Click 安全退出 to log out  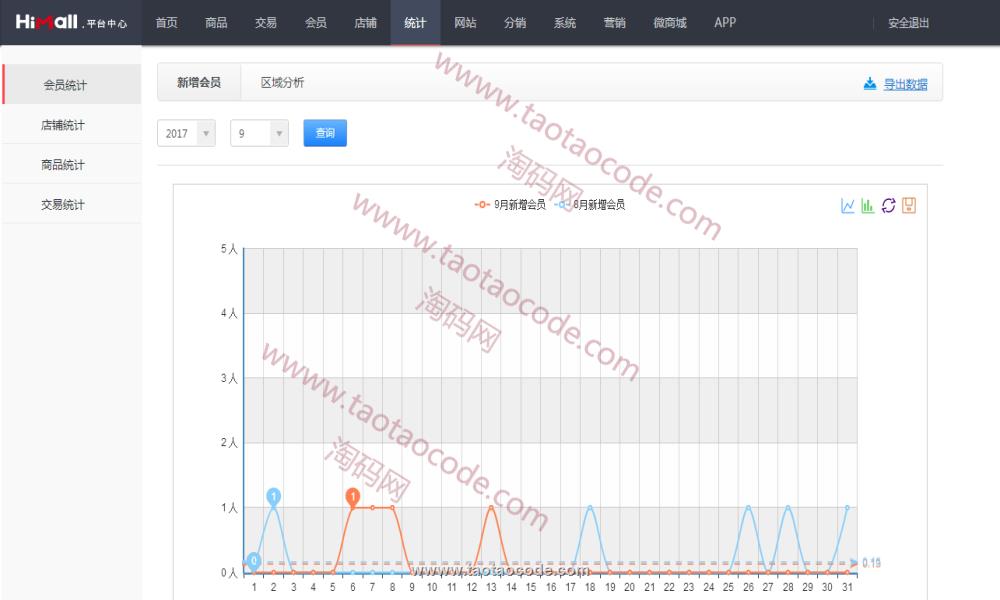[x=908, y=22]
